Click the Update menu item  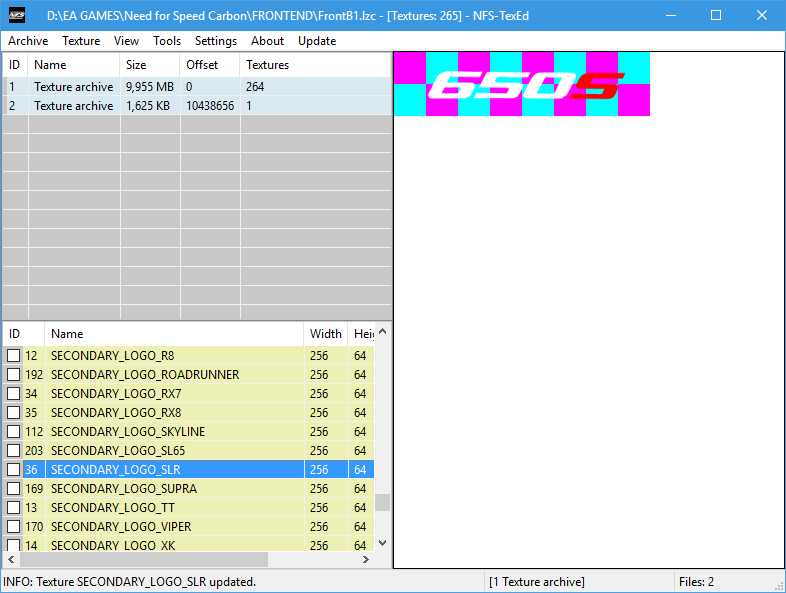[317, 41]
